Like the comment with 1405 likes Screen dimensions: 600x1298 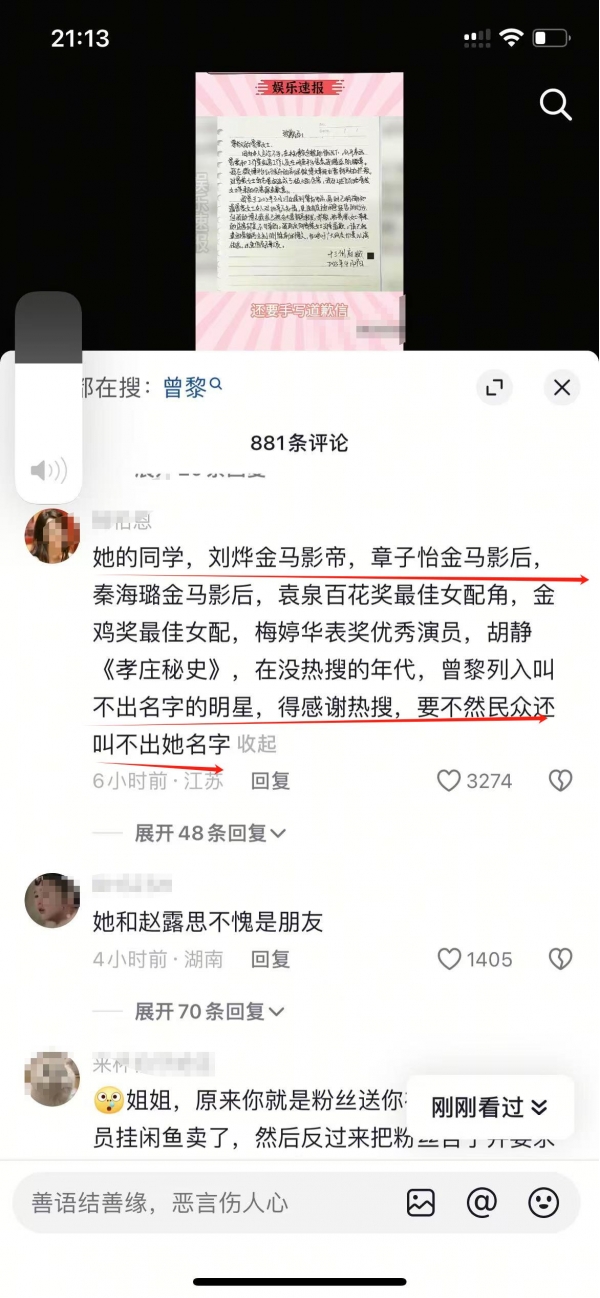475,959
